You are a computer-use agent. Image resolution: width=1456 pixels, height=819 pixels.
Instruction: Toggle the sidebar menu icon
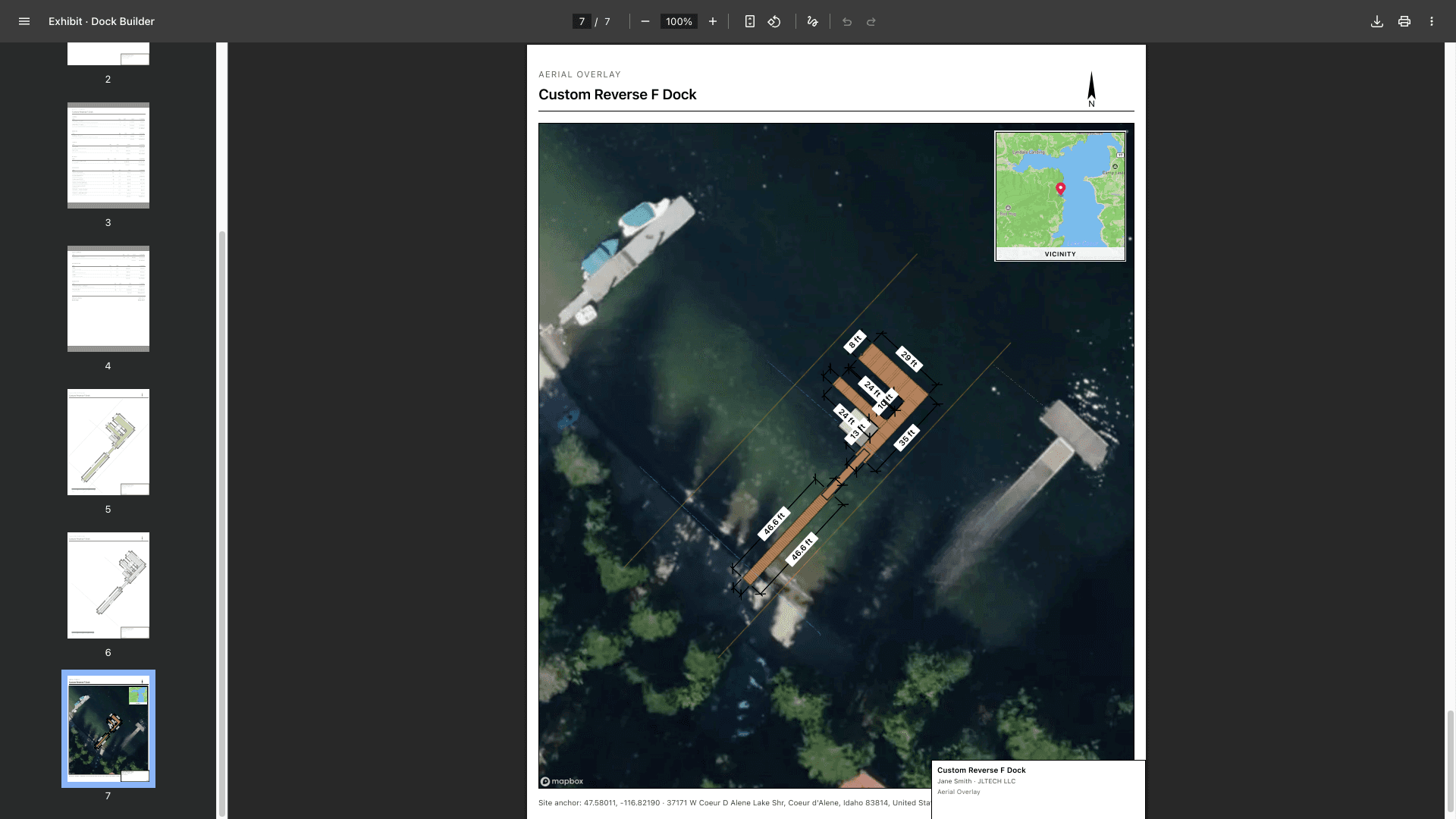tap(24, 21)
